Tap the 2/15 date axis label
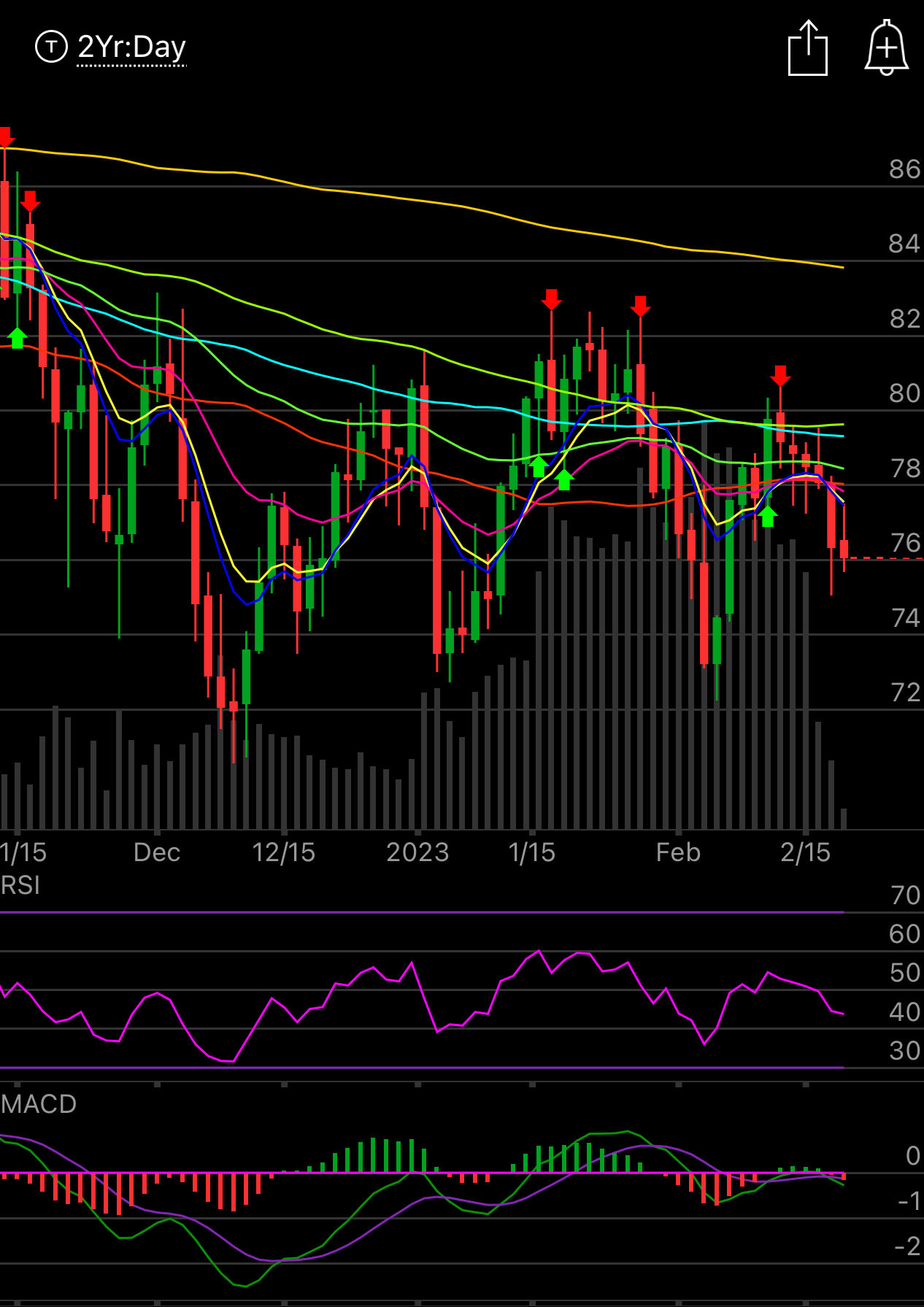 (x=806, y=852)
